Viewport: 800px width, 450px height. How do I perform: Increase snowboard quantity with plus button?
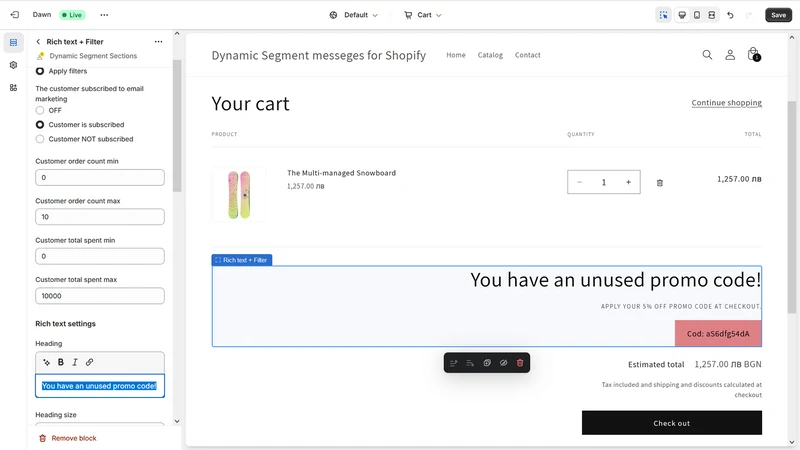point(628,182)
